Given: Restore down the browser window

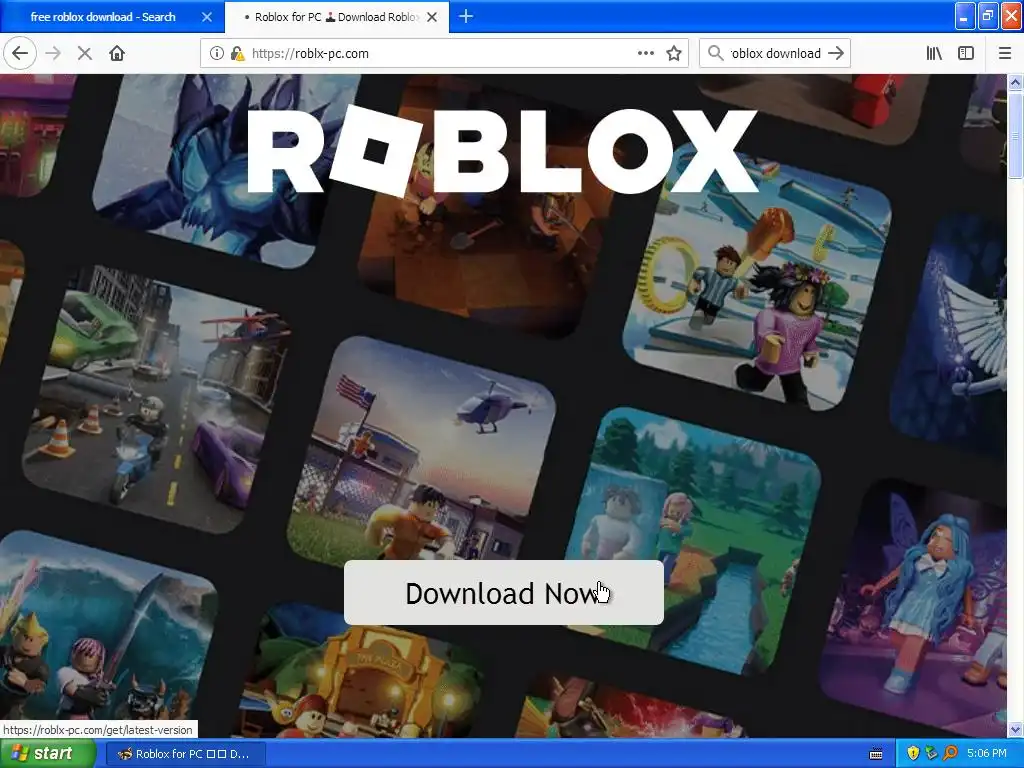Looking at the screenshot, I should coord(987,16).
